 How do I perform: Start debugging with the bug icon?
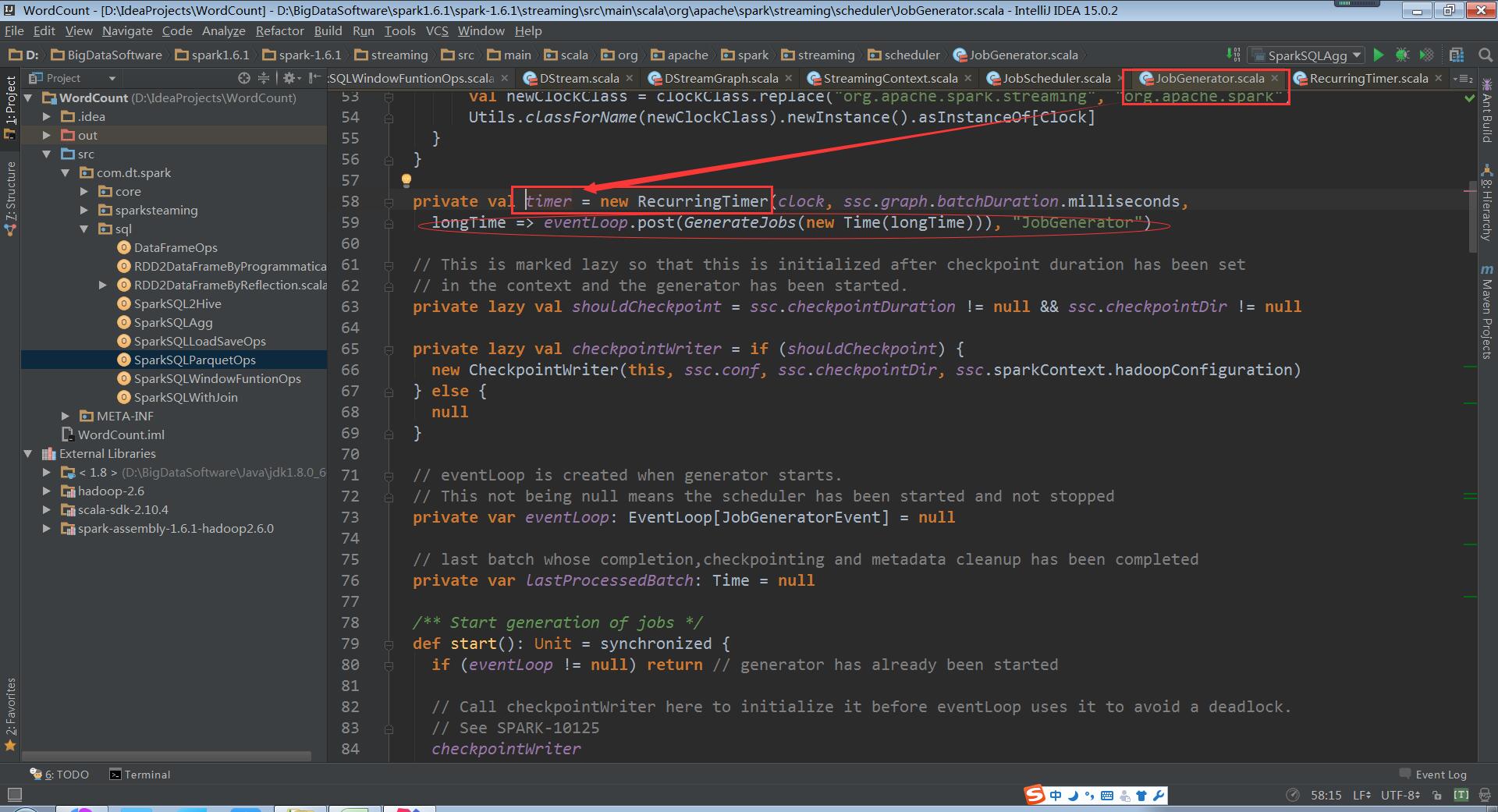(x=1402, y=55)
